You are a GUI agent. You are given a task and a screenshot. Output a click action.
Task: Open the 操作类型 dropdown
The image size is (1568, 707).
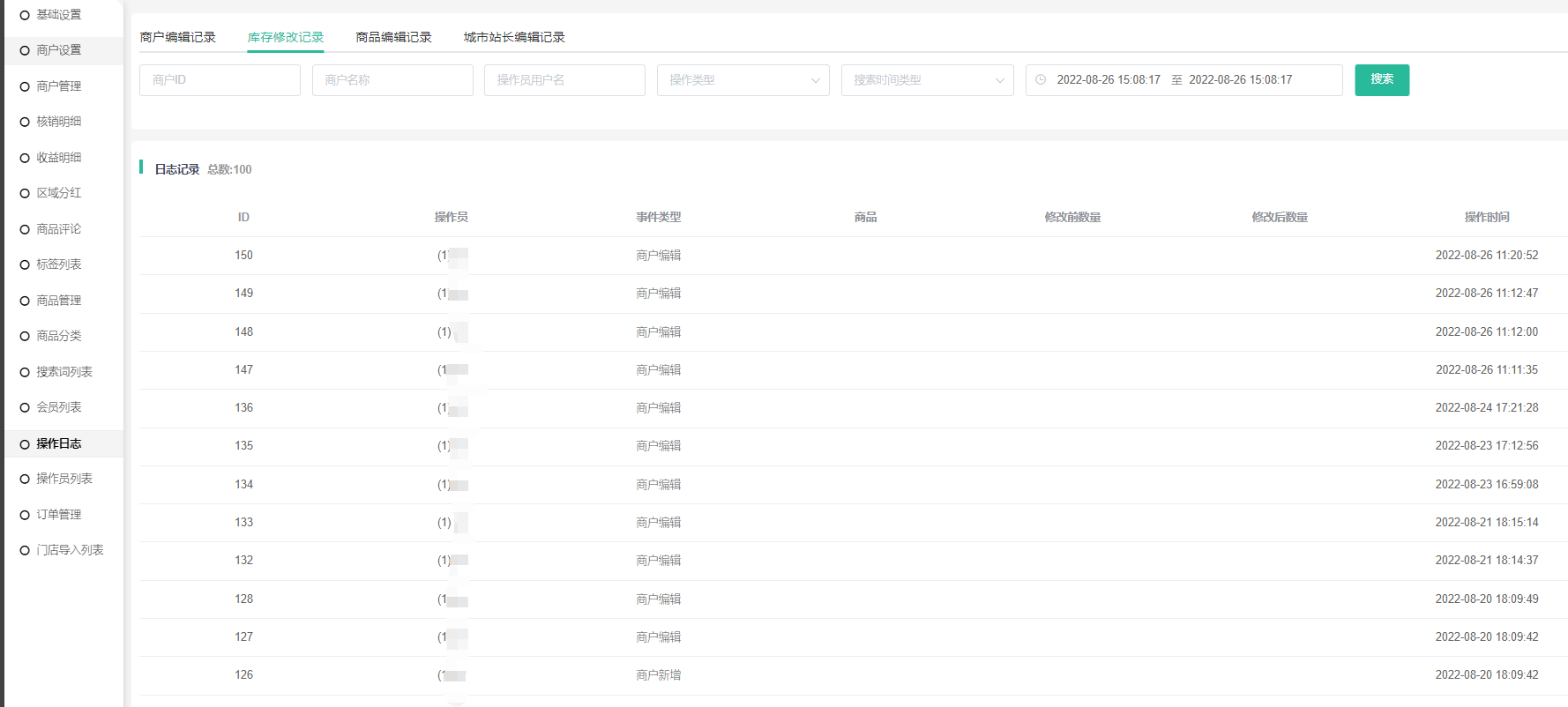(743, 80)
